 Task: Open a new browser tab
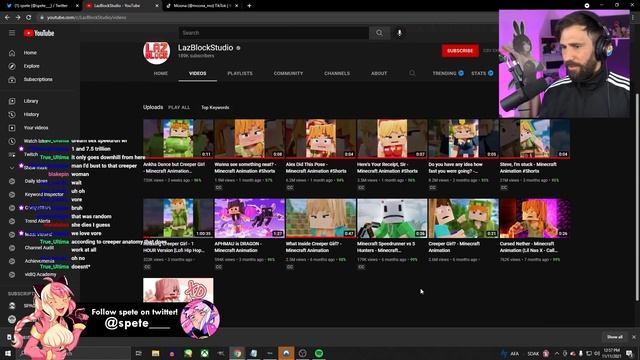tap(249, 6)
